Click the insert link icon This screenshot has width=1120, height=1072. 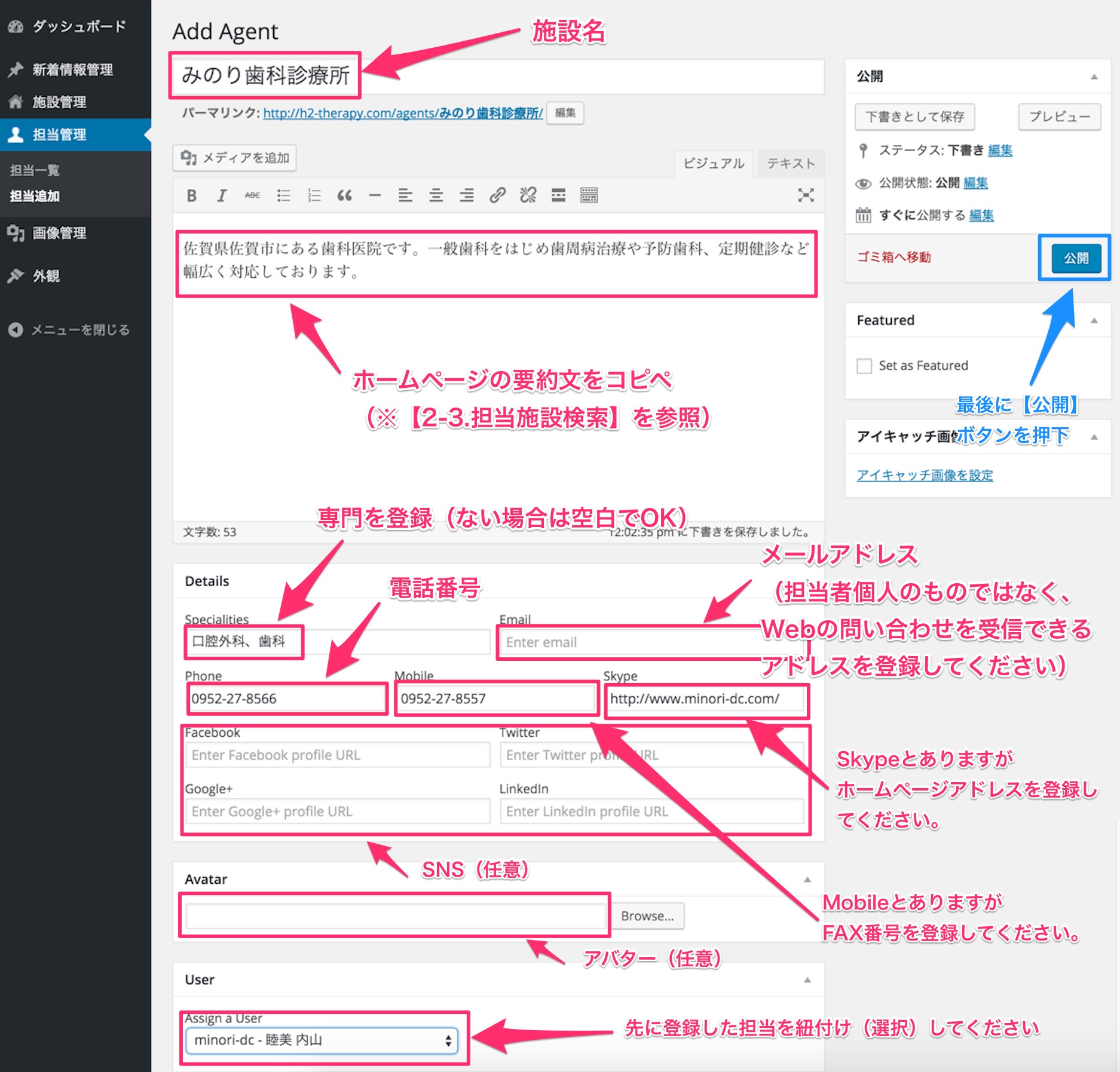pos(497,195)
